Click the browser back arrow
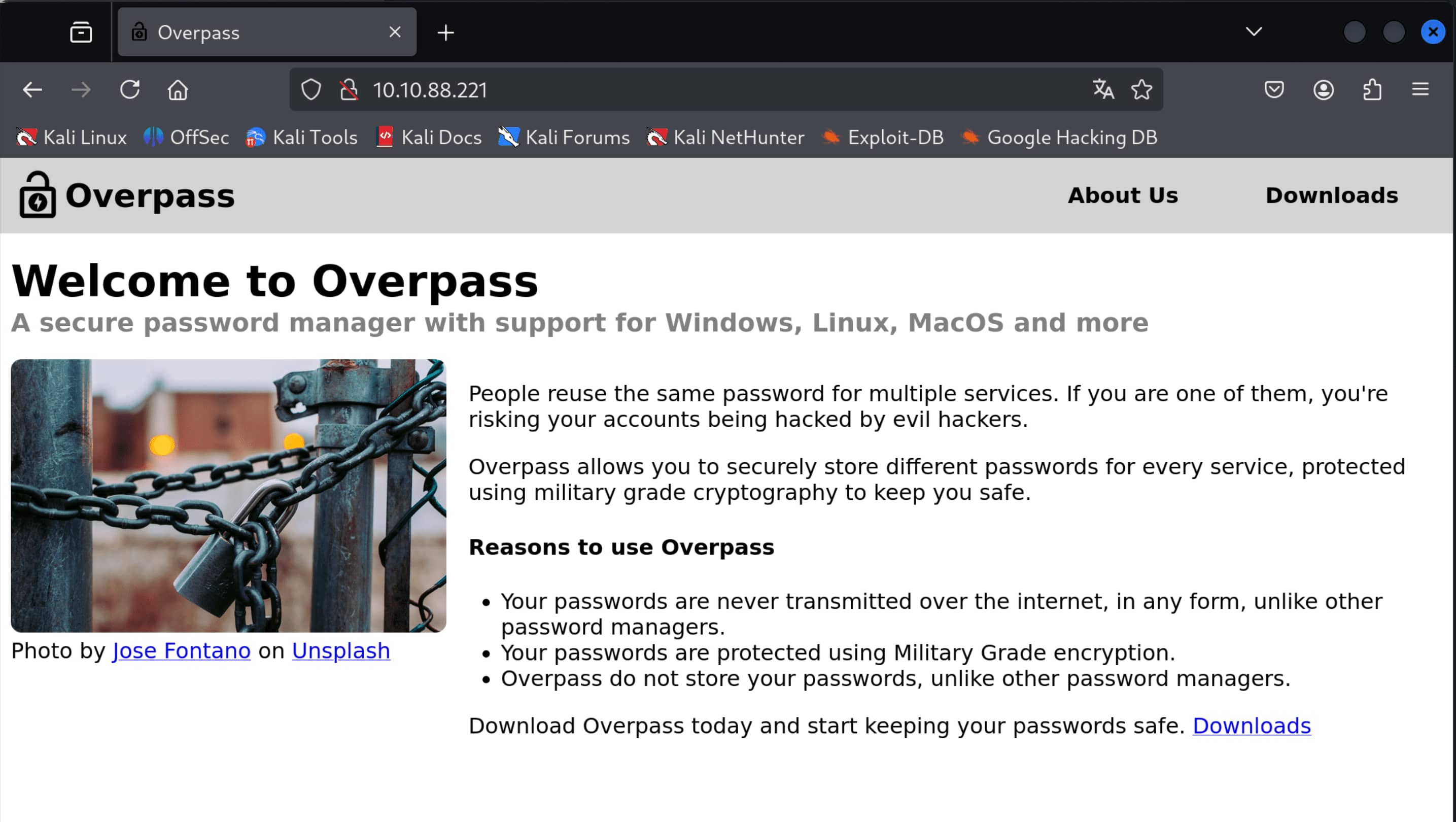The width and height of the screenshot is (1456, 822). (x=32, y=90)
